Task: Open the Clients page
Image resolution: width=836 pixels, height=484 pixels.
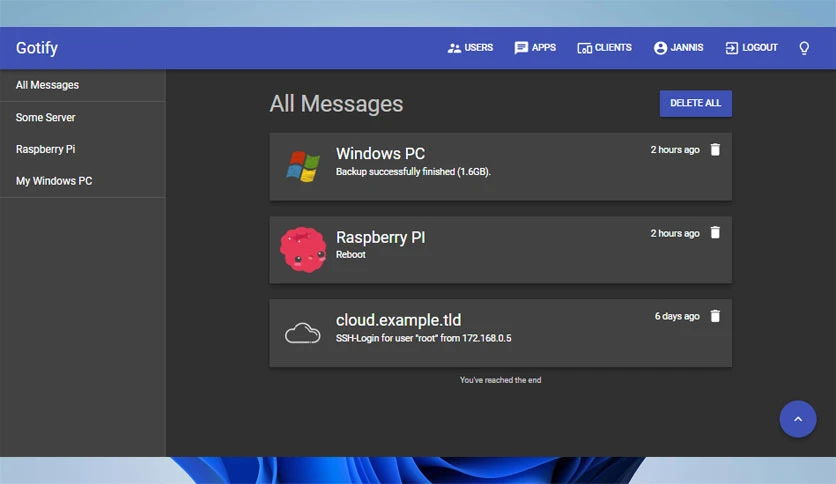Action: 605,48
